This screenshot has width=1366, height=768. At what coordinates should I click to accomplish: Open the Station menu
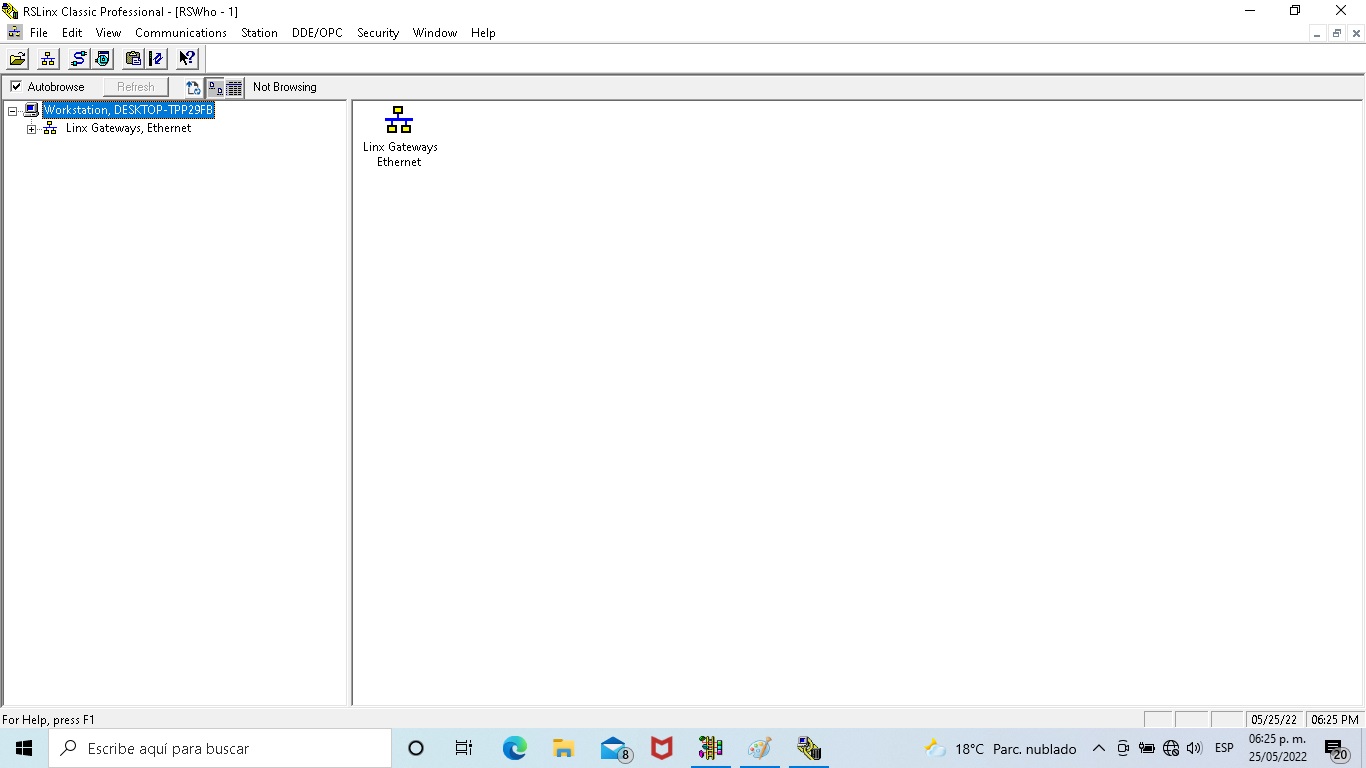(x=259, y=33)
